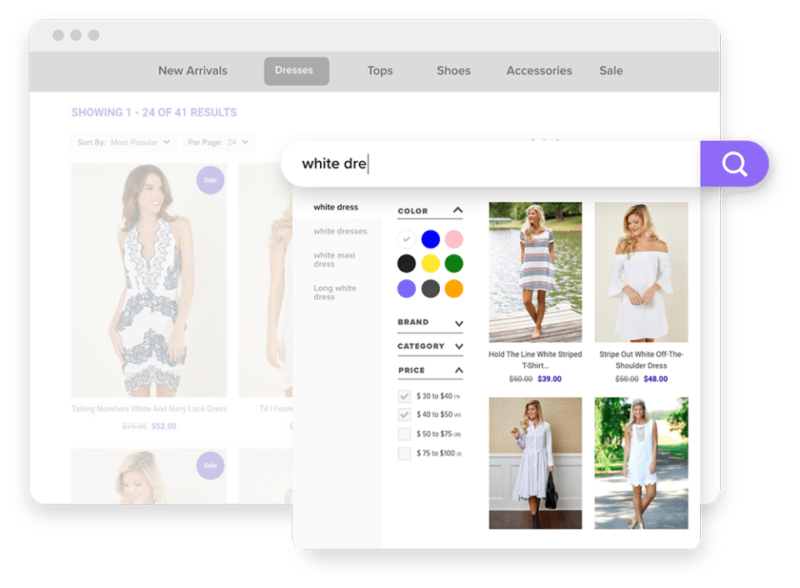Click the second gray window control dot
Screen dimensions: 800x588
pyautogui.click(x=76, y=35)
